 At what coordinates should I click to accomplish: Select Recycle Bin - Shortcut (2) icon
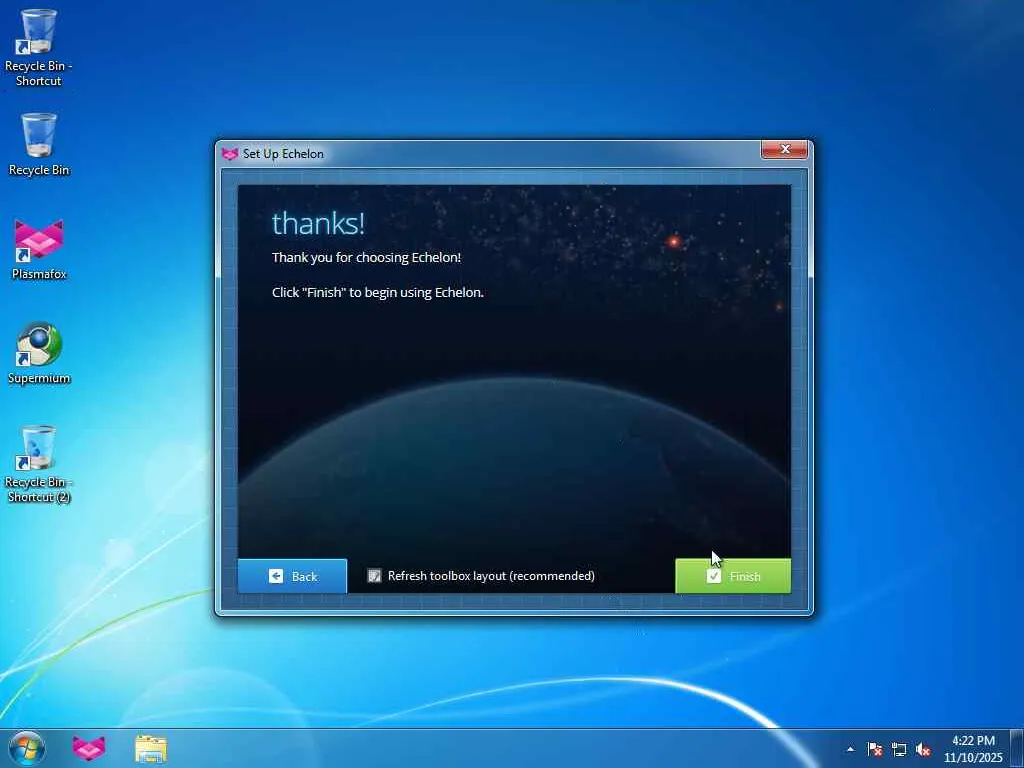(39, 464)
